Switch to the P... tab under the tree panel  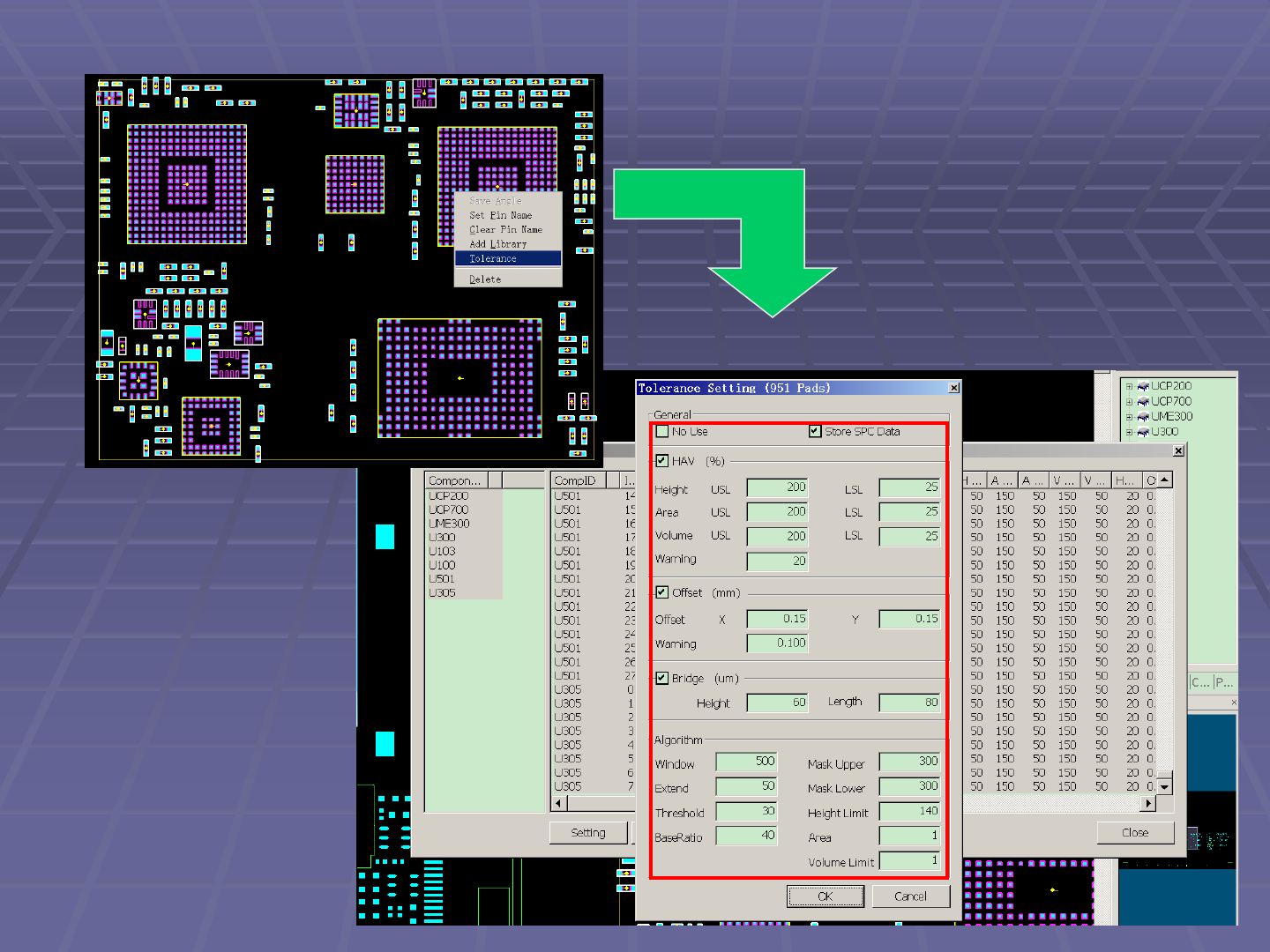coord(1224,682)
